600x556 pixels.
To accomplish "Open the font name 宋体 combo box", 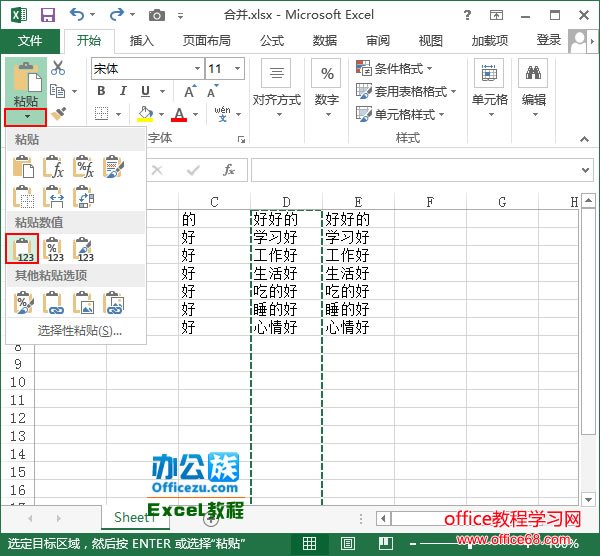I will tap(147, 69).
